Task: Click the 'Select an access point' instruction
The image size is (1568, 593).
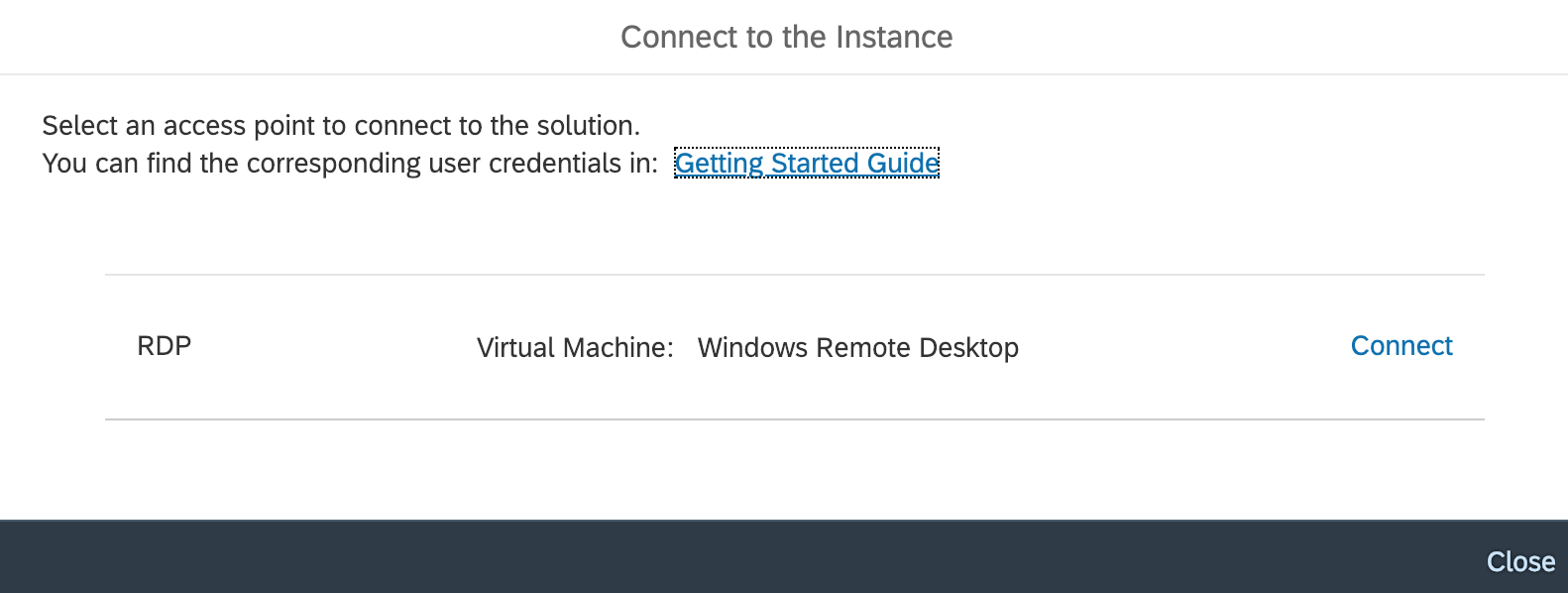Action: (x=341, y=126)
